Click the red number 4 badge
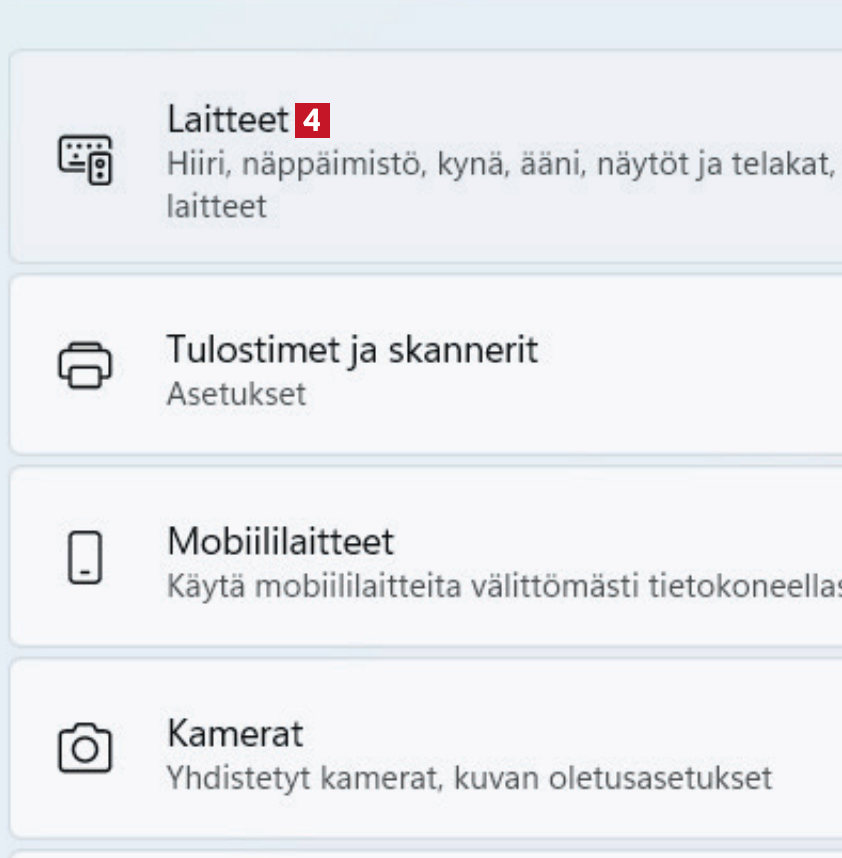842x858 pixels. pos(312,122)
